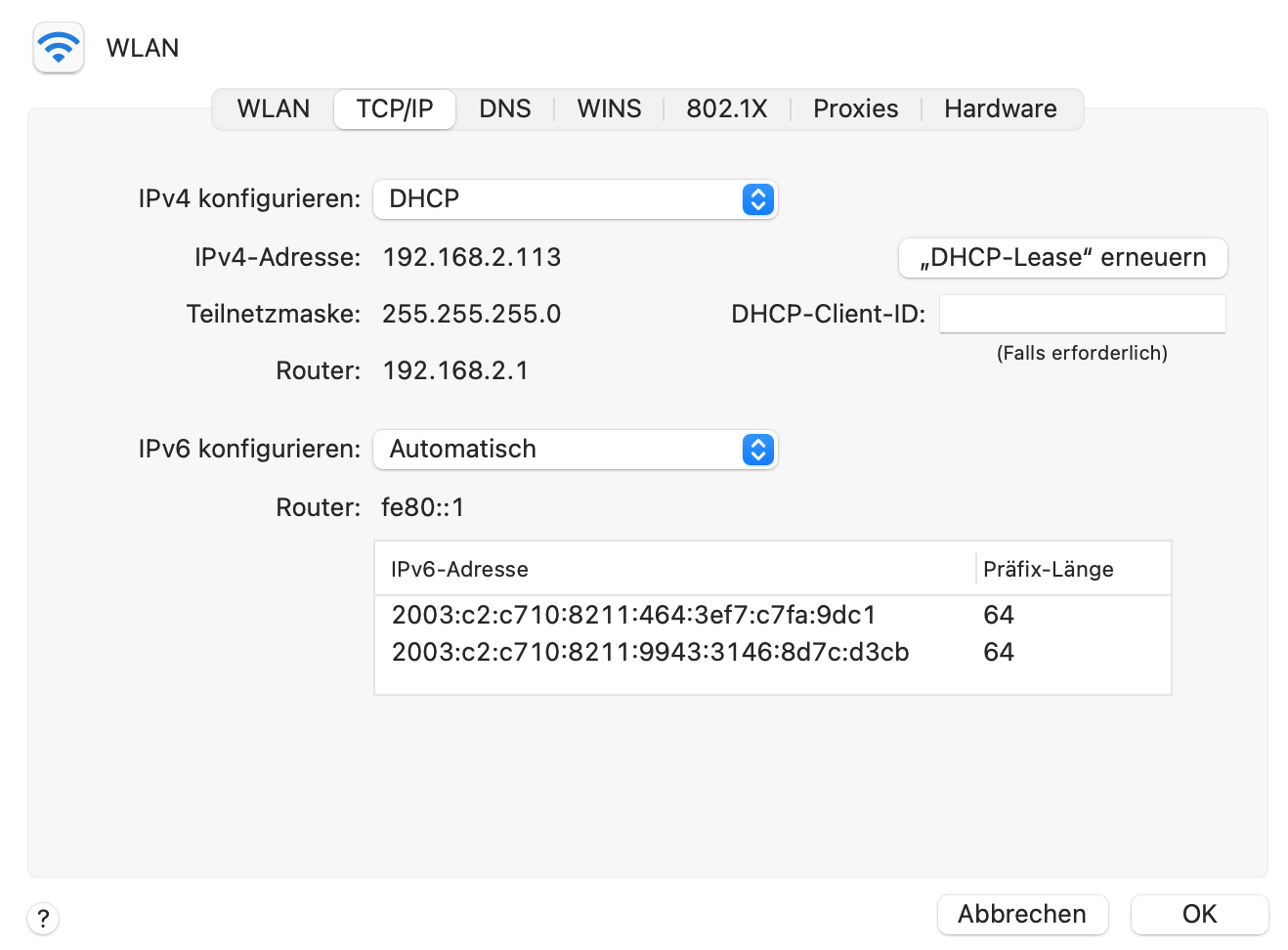Select the DHCP popup menu
This screenshot has height=950, width=1288.
pyautogui.click(x=575, y=199)
